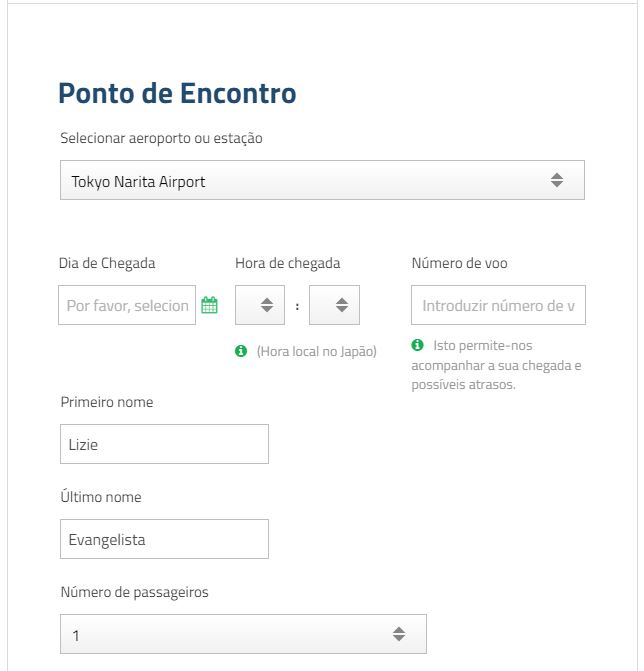The width and height of the screenshot is (644, 671).
Task: Click info icon beside flight tracking note
Action: 418,345
